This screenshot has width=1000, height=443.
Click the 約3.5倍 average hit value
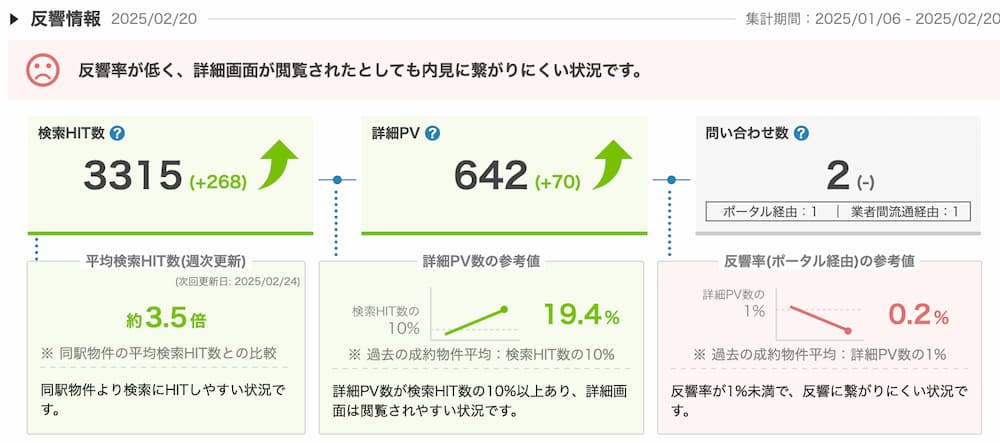point(166,318)
